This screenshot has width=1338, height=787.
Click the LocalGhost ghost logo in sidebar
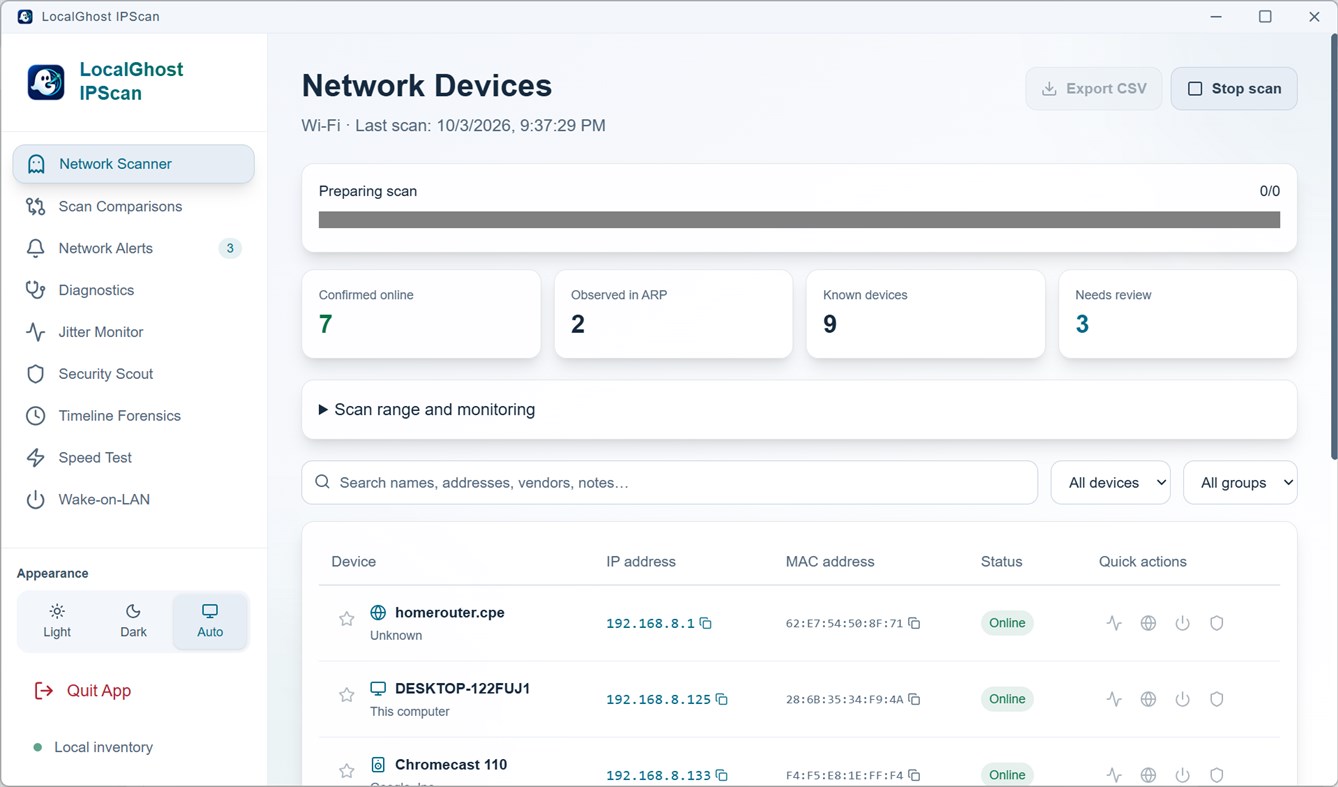point(46,82)
